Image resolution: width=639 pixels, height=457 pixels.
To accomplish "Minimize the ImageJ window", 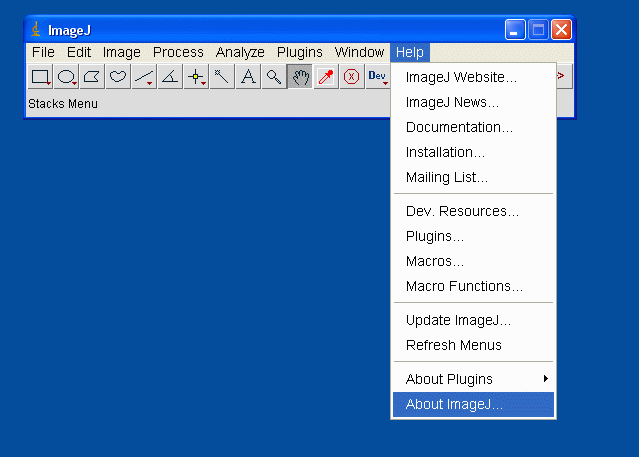I will pos(515,30).
